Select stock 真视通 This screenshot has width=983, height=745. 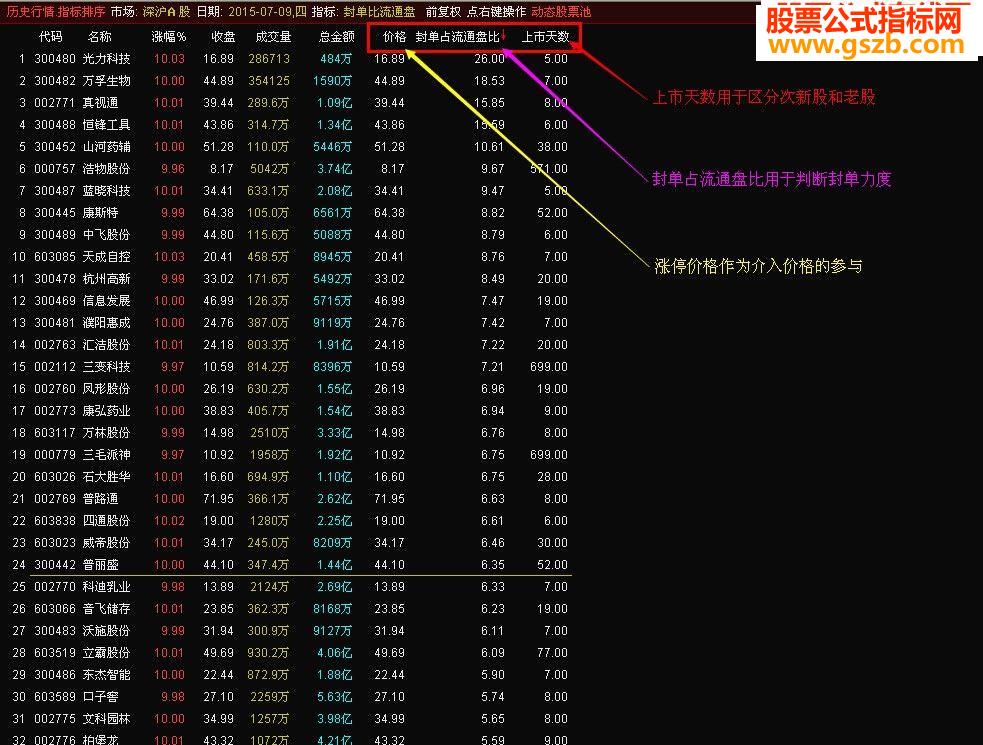point(100,103)
